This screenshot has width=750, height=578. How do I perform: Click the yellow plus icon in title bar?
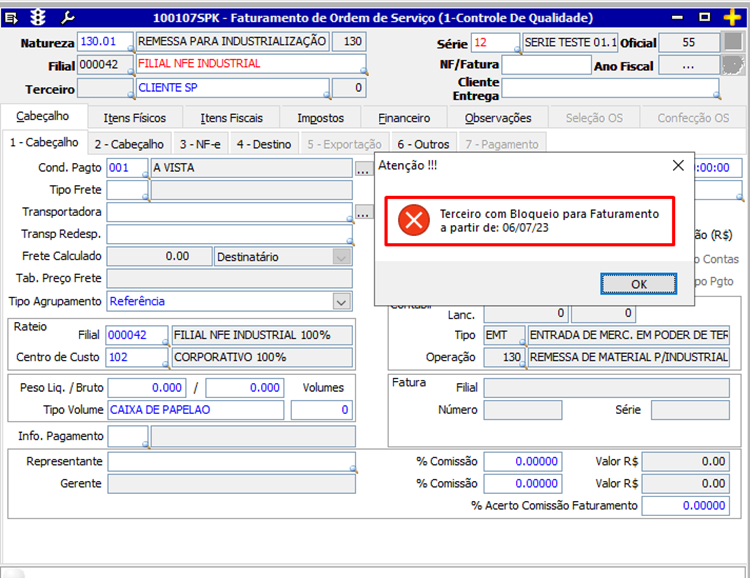coord(732,18)
